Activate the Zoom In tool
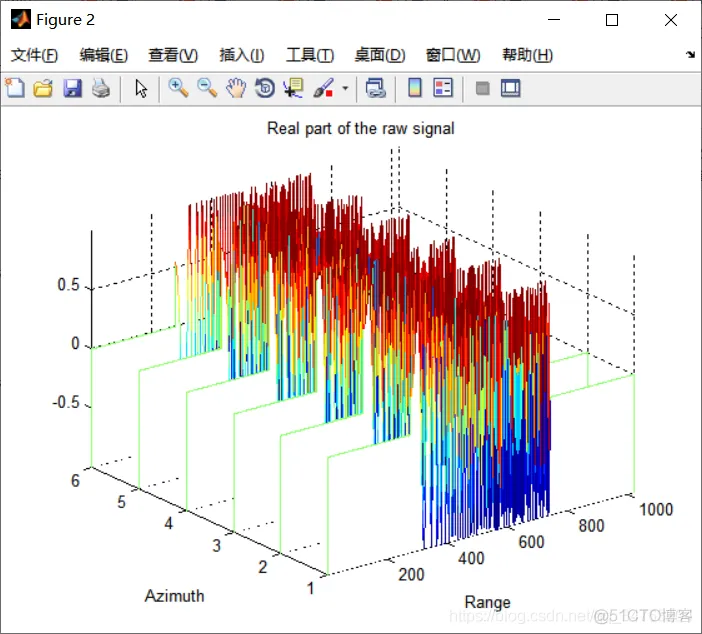Viewport: 702px width, 634px height. click(178, 88)
